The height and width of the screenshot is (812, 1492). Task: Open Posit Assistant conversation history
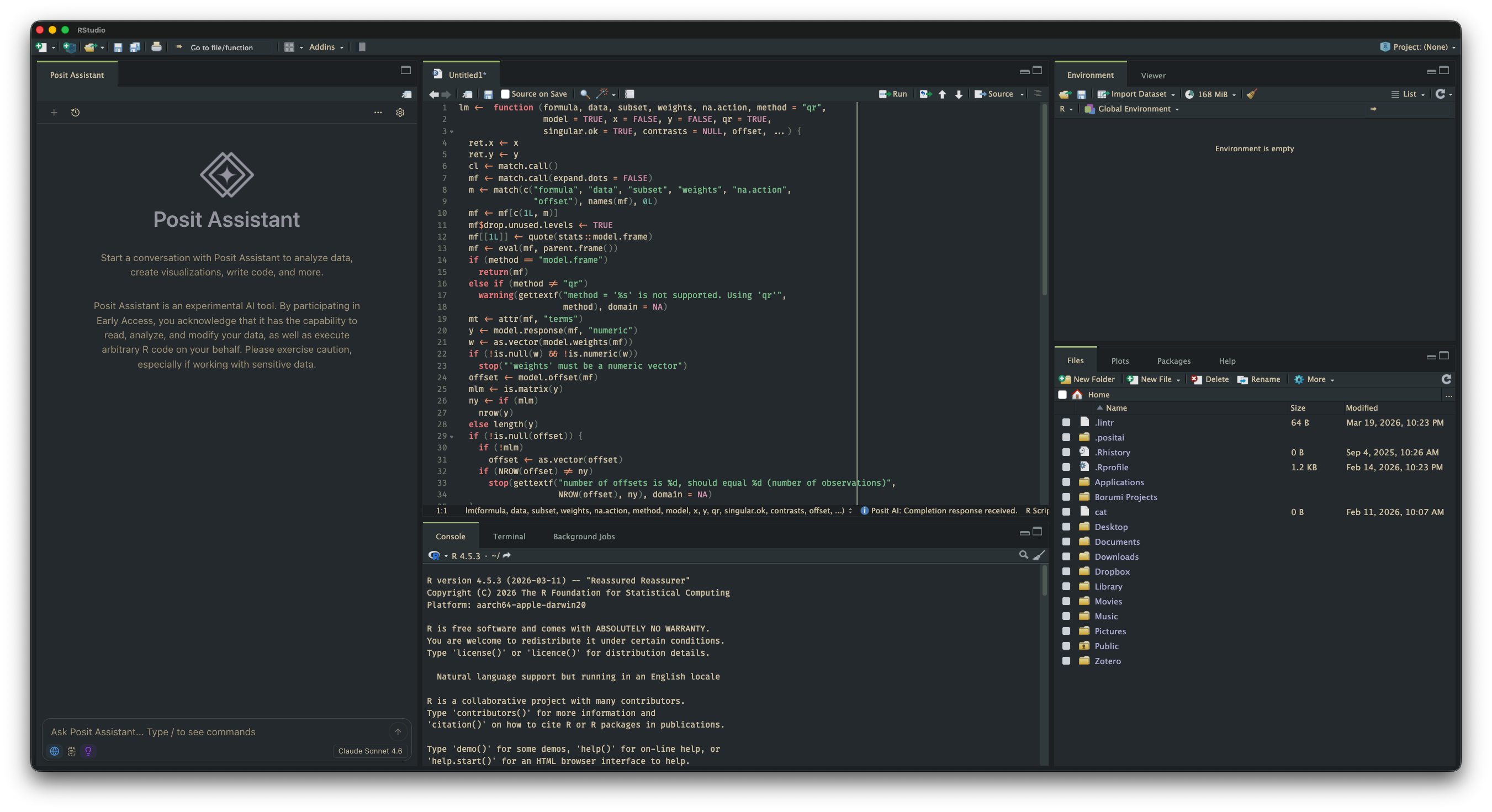75,113
